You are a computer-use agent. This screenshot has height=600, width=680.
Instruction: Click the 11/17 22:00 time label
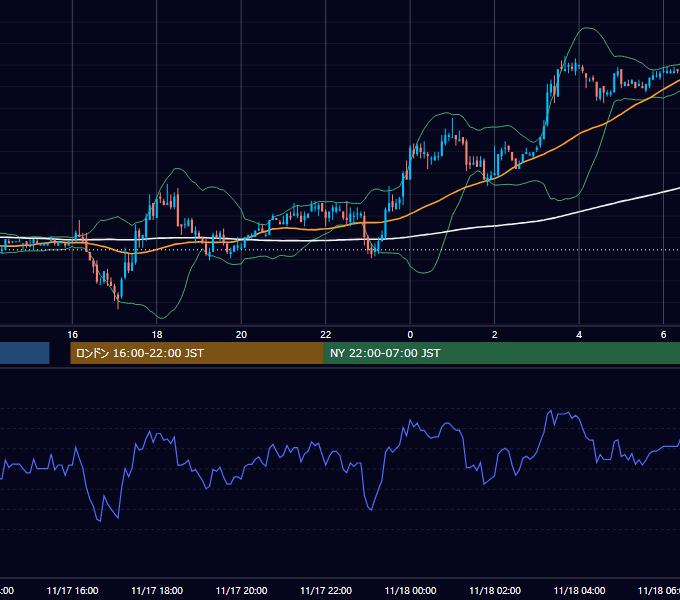[x=326, y=590]
